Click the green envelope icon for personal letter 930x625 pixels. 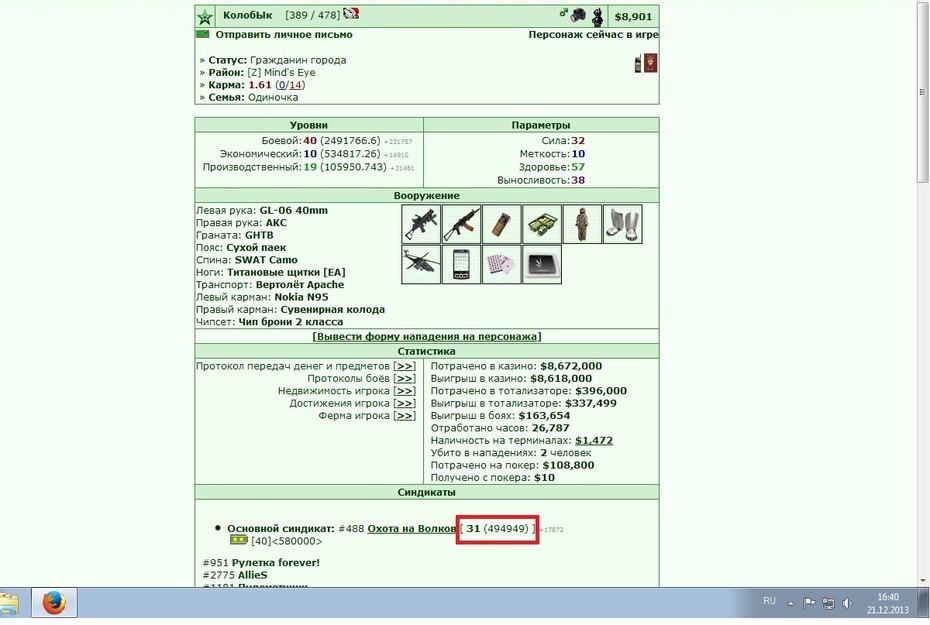click(x=203, y=34)
